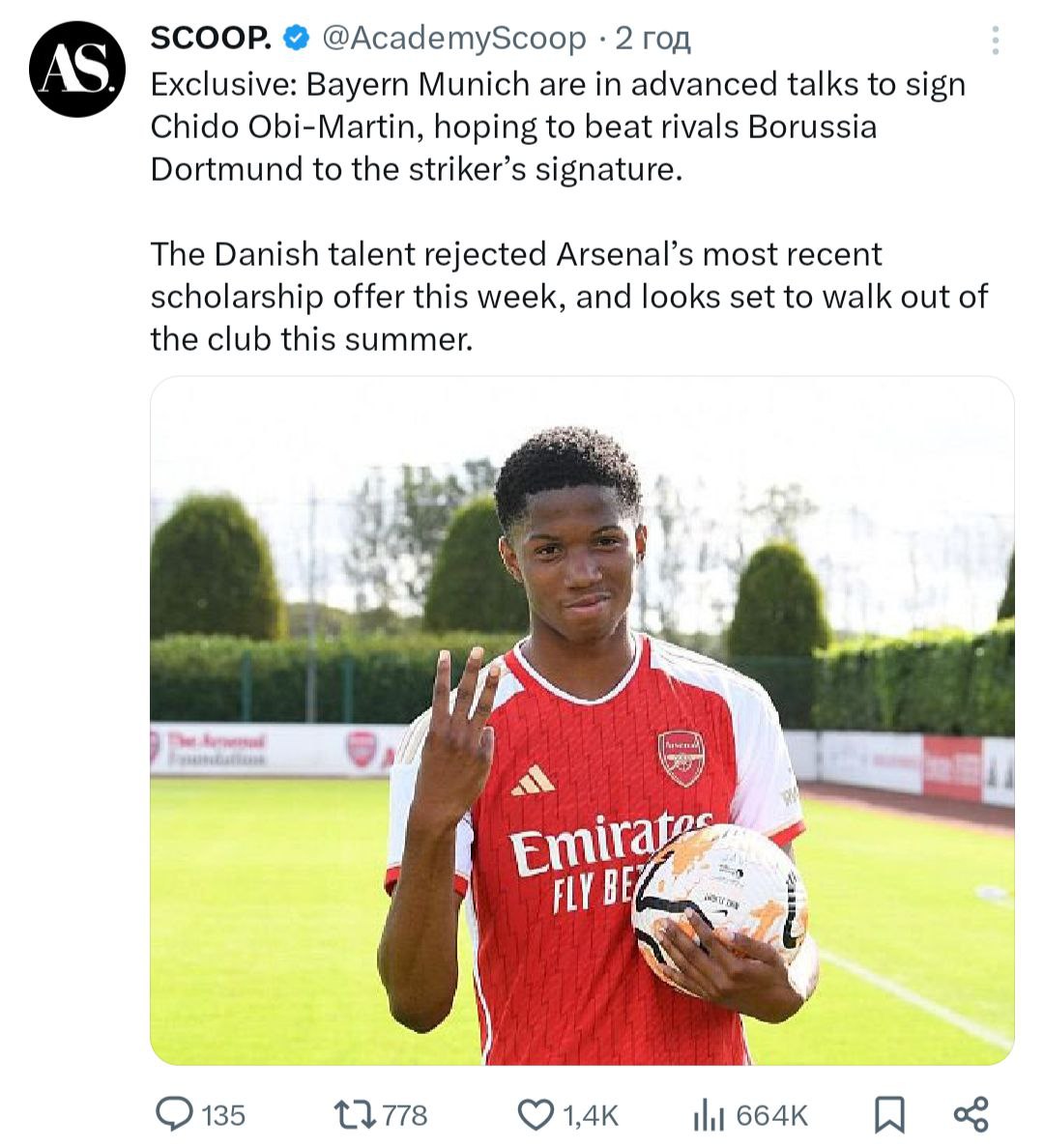Viewport: 1044px width, 1148px height.
Task: Click the "Danish talent rejected Arsenal" paragraph
Action: (568, 296)
